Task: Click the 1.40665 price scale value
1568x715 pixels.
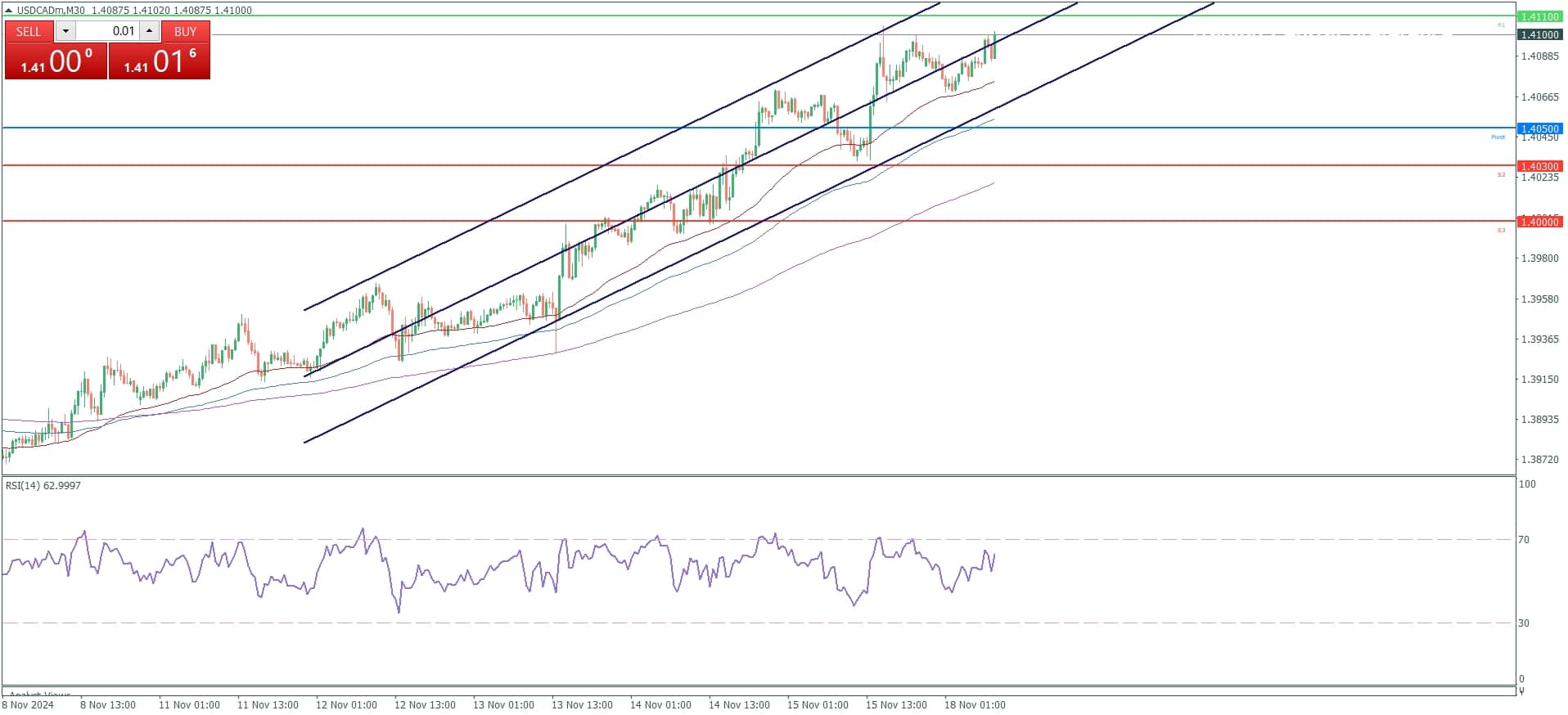Action: point(1539,97)
